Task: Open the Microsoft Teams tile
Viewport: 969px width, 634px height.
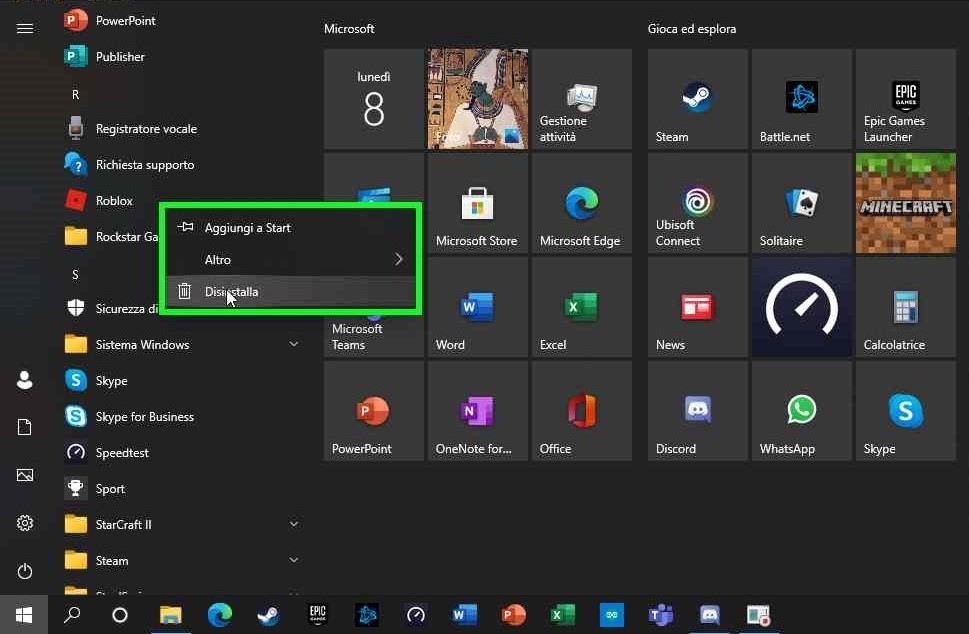Action: point(374,336)
